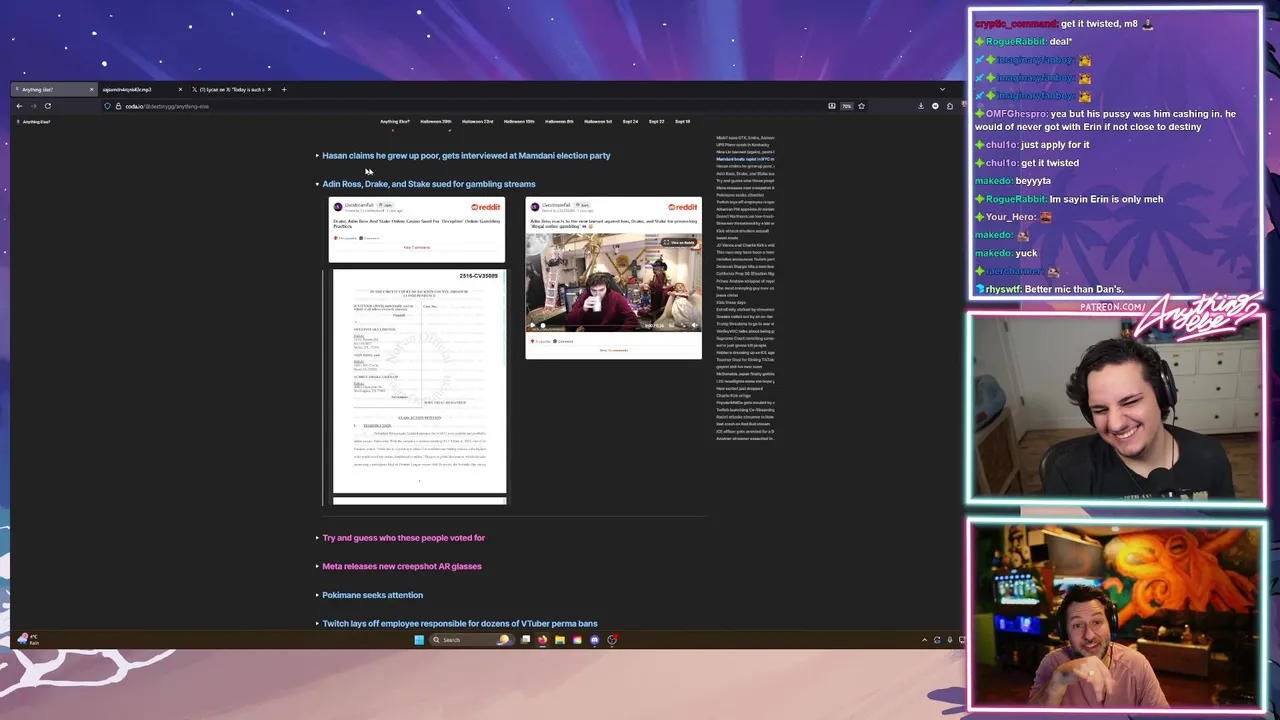Close the Anything Else? browser tab
Image resolution: width=1280 pixels, height=720 pixels.
(91, 89)
